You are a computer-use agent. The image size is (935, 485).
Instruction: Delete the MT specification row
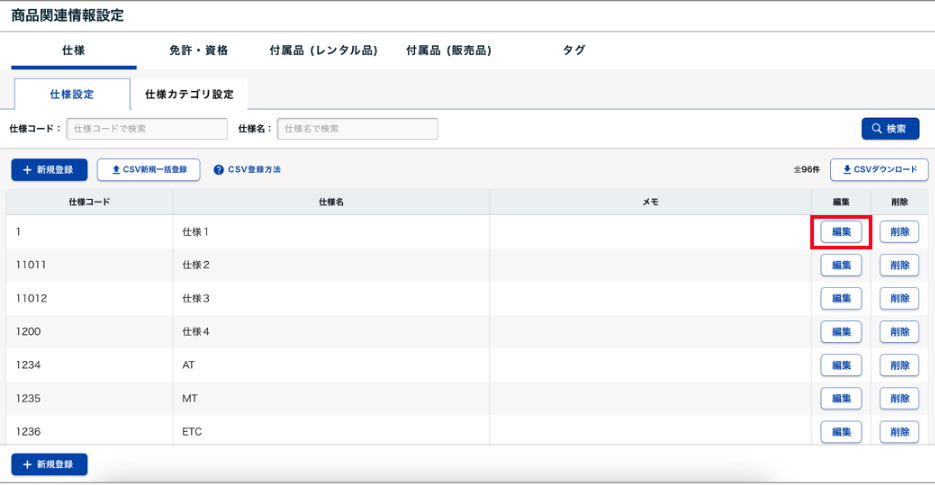point(899,399)
